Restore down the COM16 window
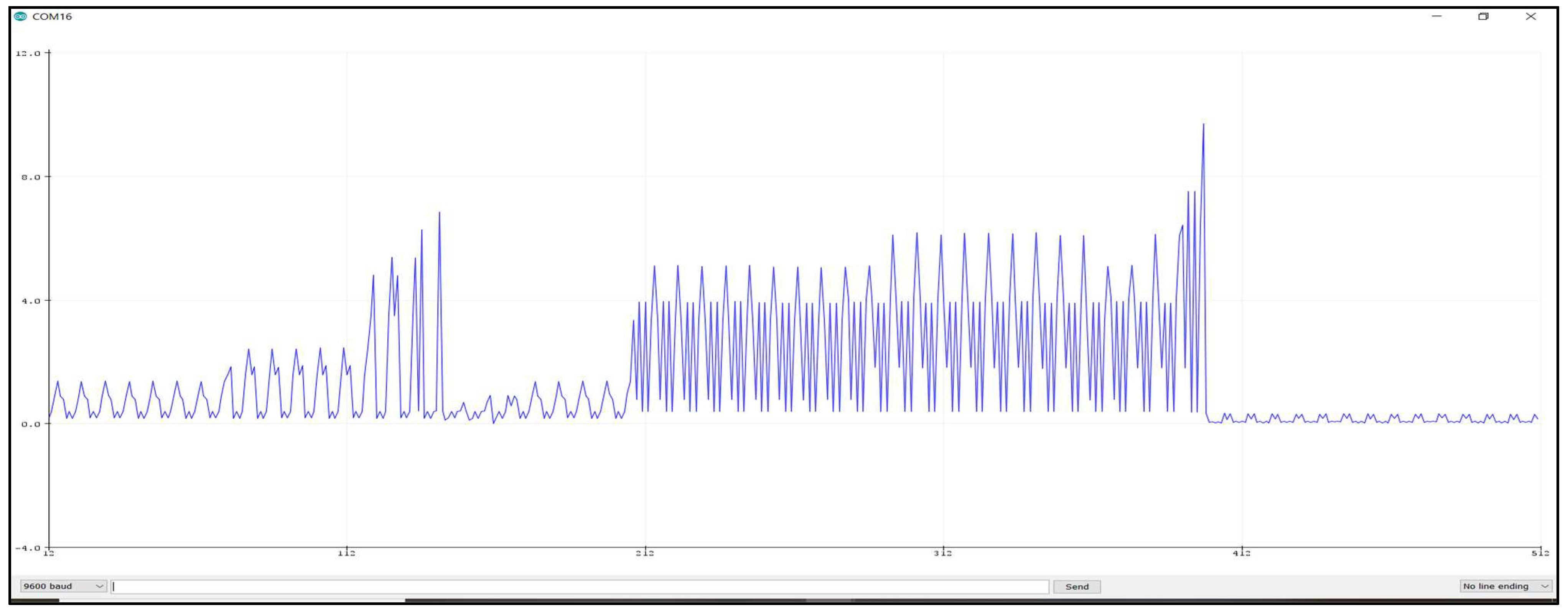 (1483, 16)
